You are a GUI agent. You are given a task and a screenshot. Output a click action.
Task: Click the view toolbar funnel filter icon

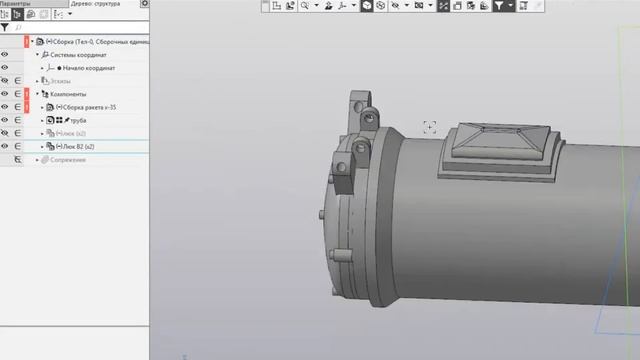pos(499,6)
